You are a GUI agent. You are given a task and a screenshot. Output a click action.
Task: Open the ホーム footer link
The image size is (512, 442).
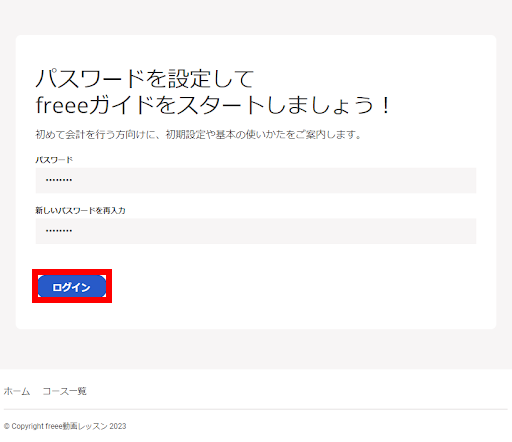tap(17, 391)
